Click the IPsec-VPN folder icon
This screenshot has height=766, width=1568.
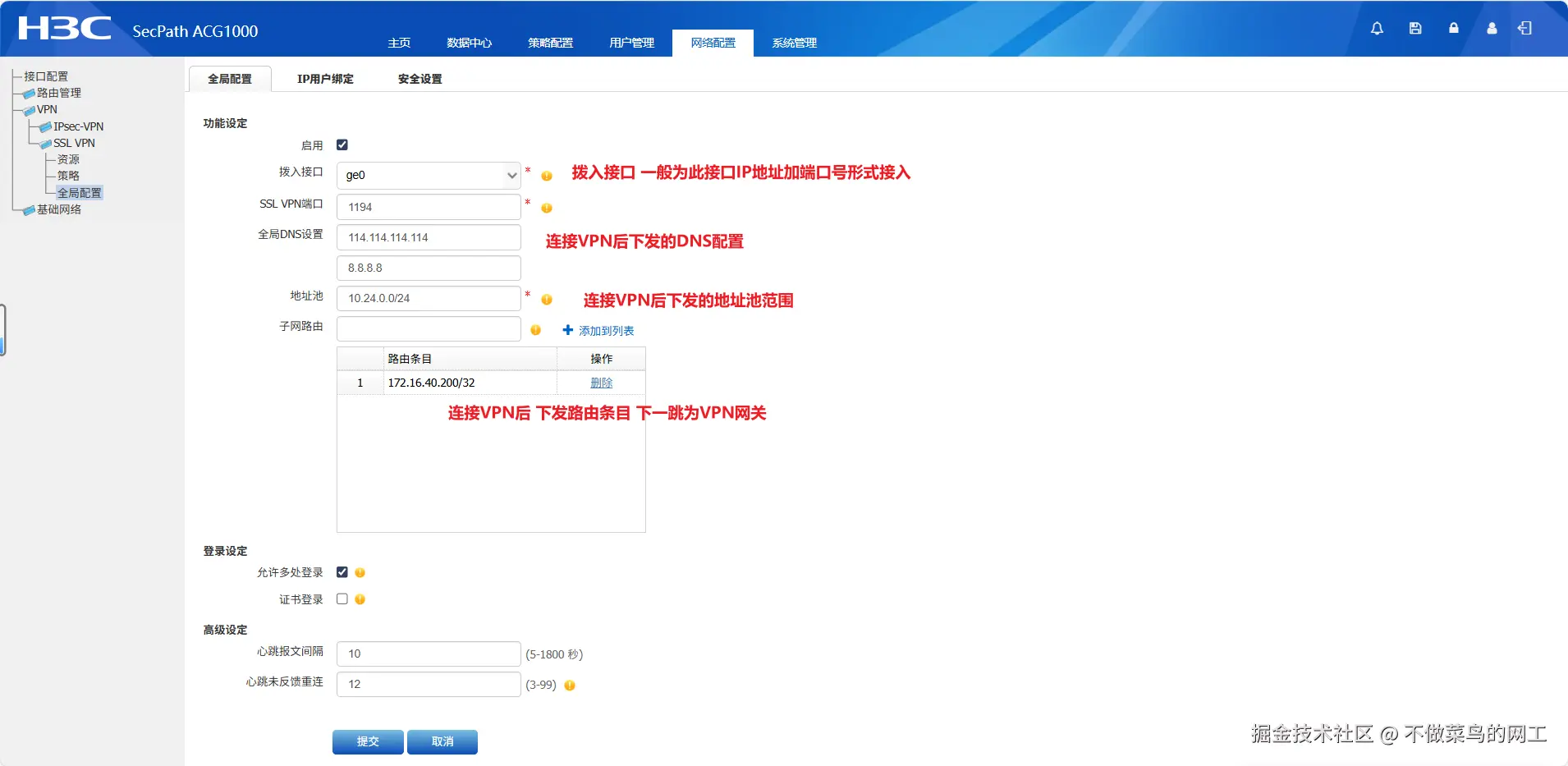tap(46, 126)
